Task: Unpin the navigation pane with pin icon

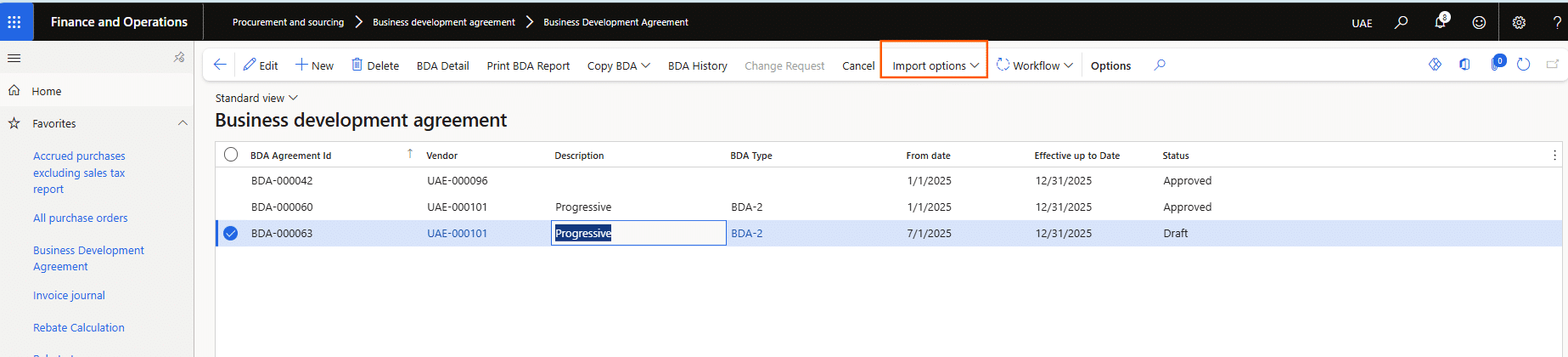Action: 179,58
